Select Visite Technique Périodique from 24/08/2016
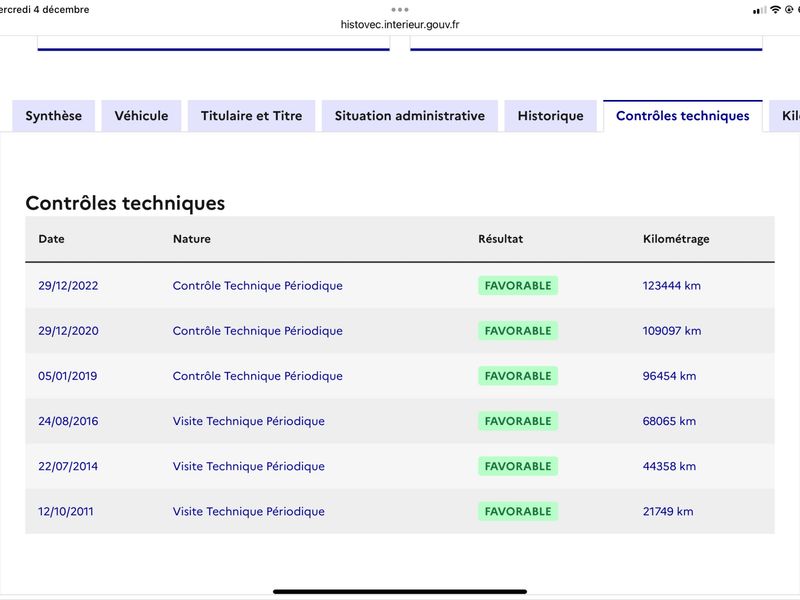The image size is (800, 600). [248, 421]
